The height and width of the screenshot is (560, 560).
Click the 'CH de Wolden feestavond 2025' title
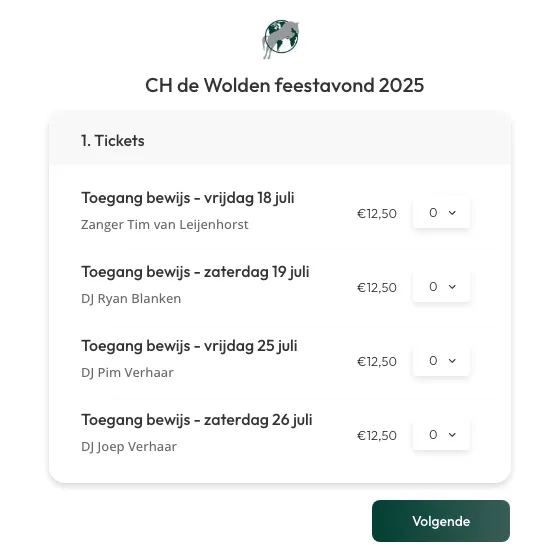285,85
